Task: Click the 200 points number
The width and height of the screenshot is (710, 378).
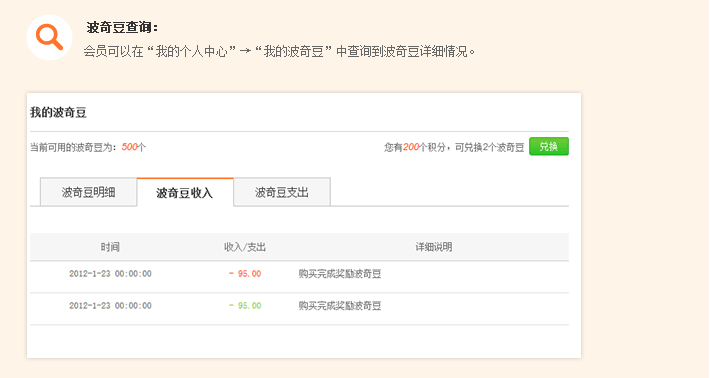Action: (411, 147)
